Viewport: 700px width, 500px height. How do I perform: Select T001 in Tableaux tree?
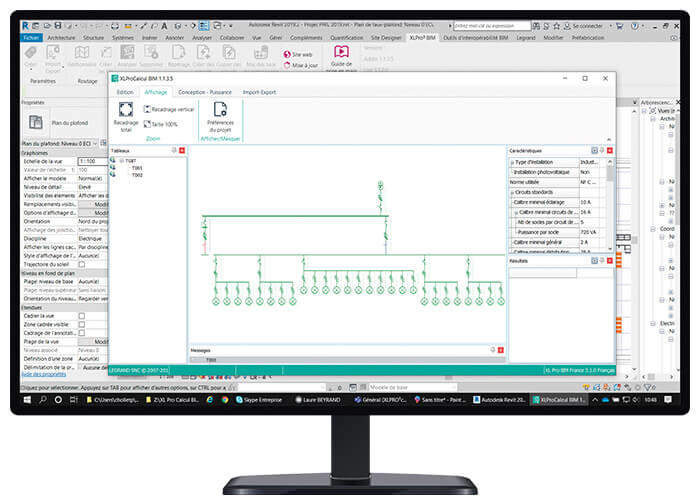coord(137,168)
